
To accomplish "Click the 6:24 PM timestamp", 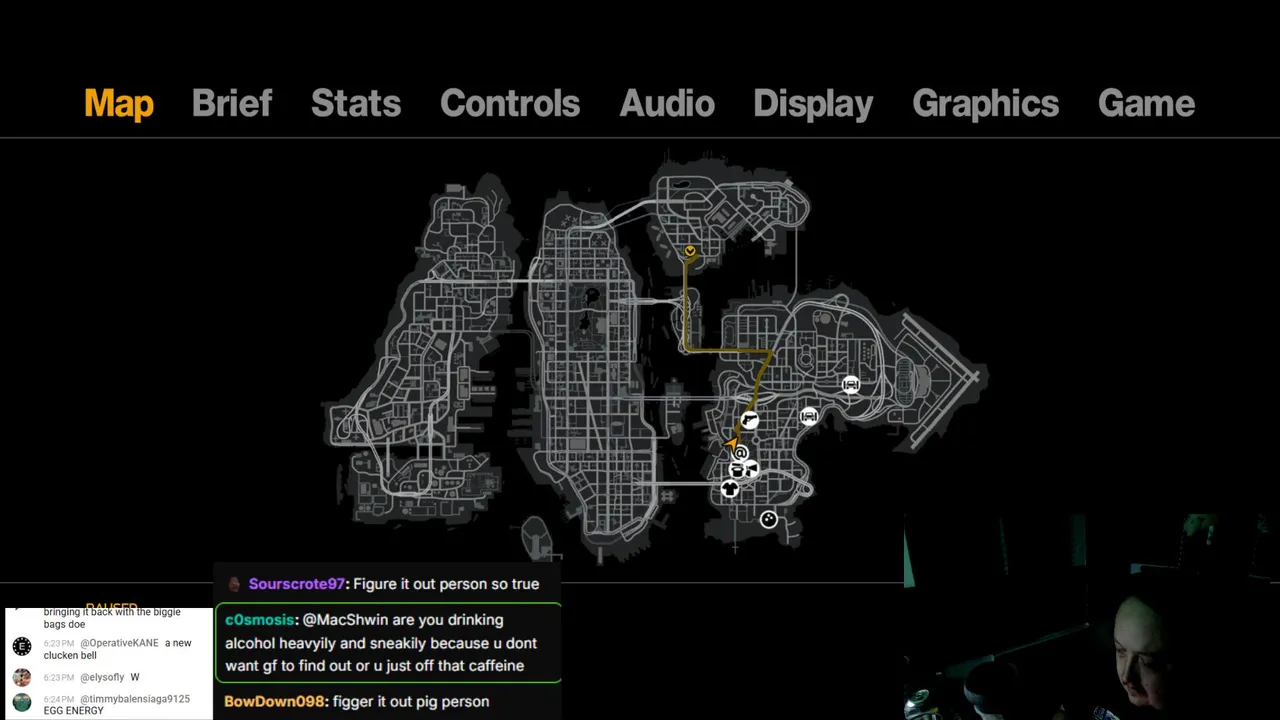I will (x=59, y=699).
